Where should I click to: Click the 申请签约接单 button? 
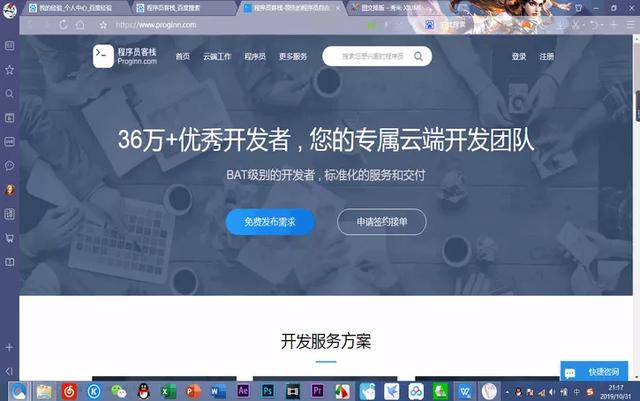point(381,222)
